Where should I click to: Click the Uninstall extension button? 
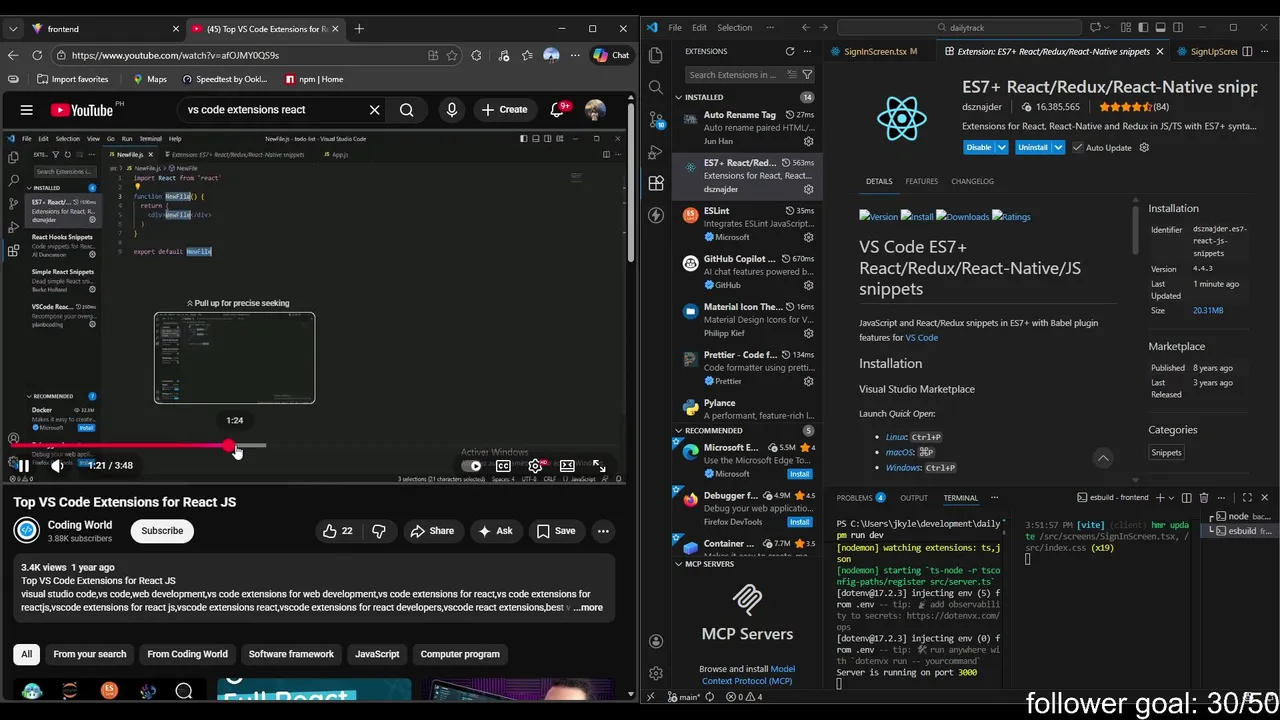(x=1032, y=147)
